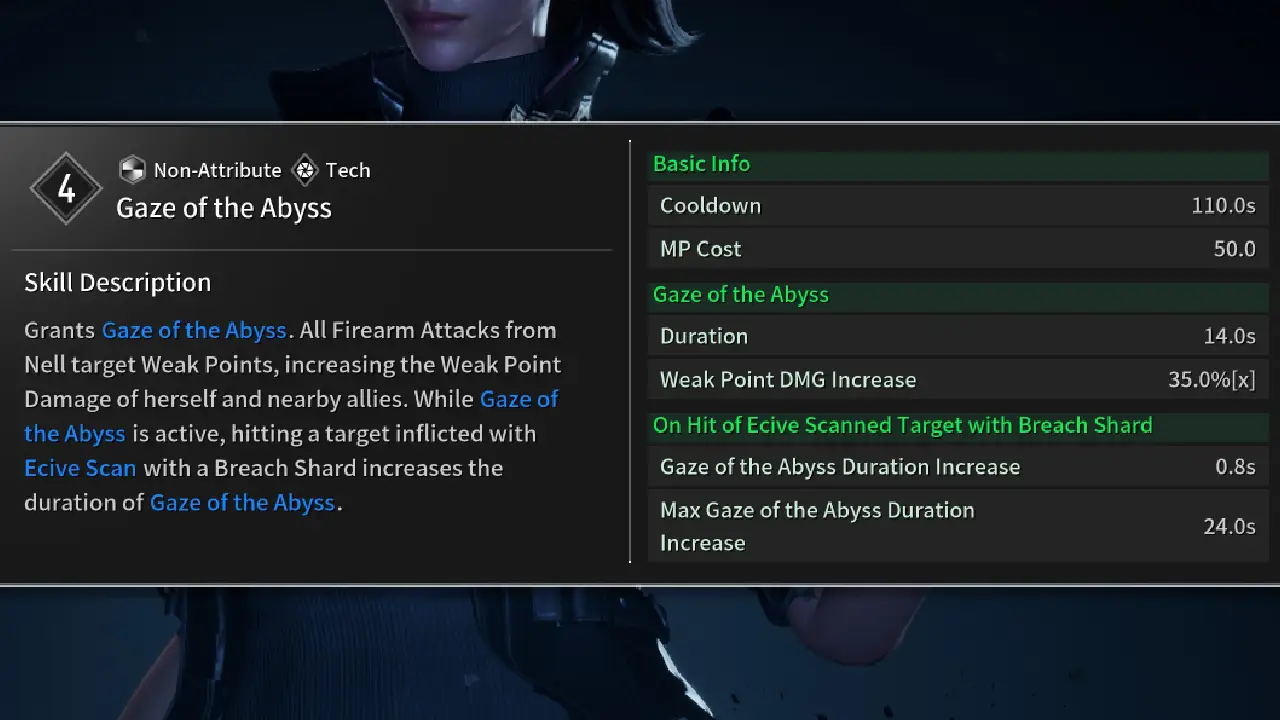Viewport: 1280px width, 720px height.
Task: Open the Gaze of the Abyss link in description
Action: point(196,330)
